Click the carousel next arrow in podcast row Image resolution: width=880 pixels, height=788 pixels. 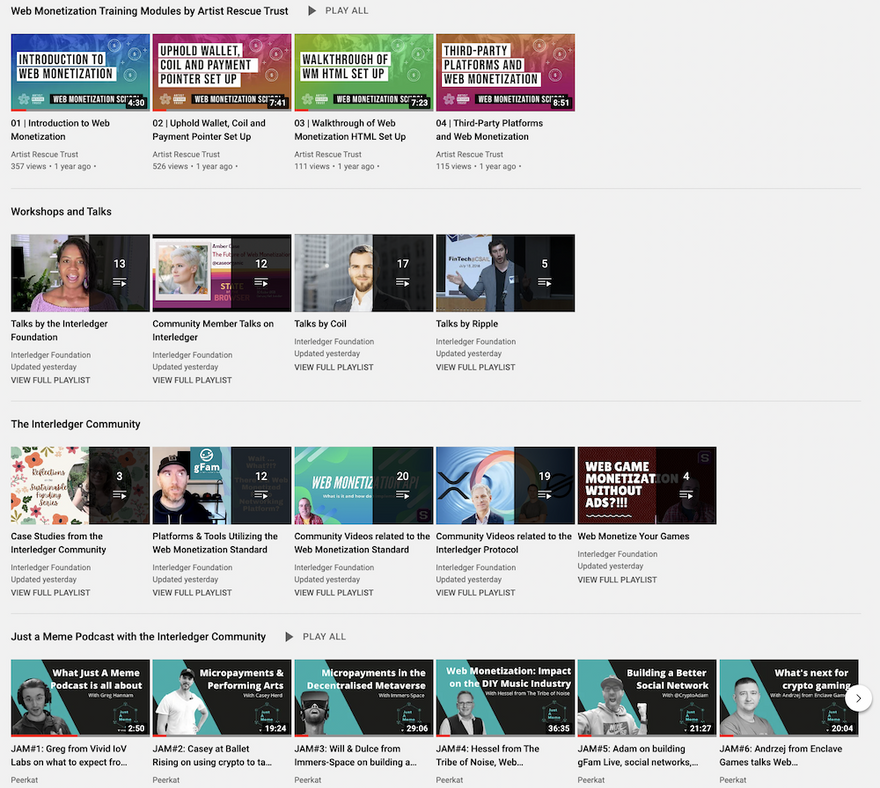pyautogui.click(x=858, y=698)
